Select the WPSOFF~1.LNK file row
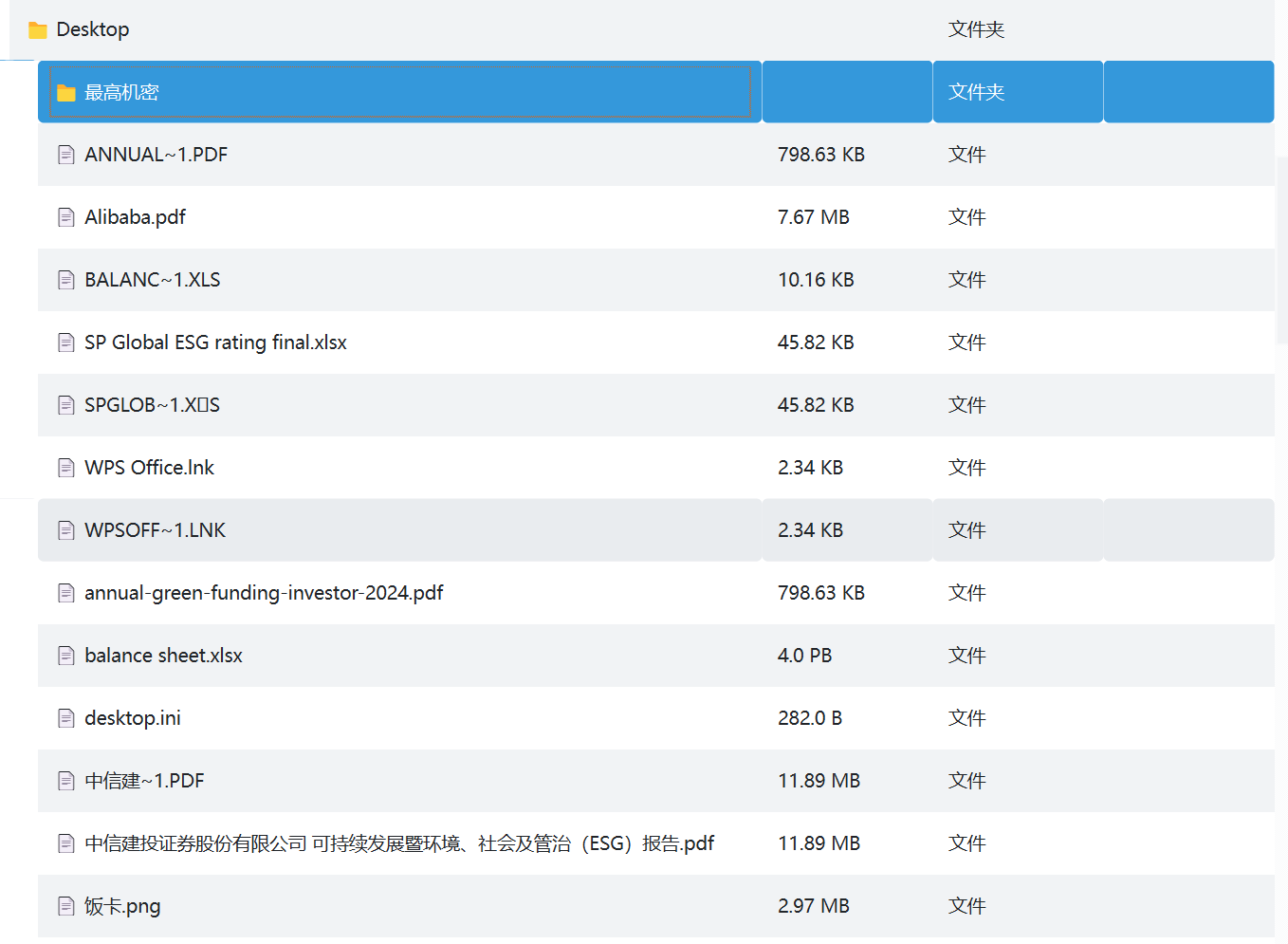Image resolution: width=1288 pixels, height=944 pixels. pyautogui.click(x=155, y=531)
